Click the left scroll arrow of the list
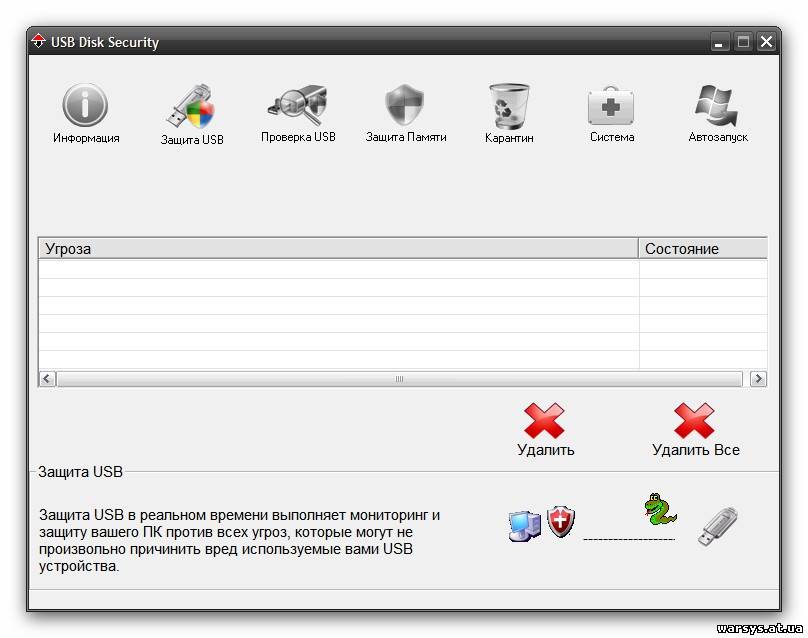The image size is (808, 638). point(47,379)
